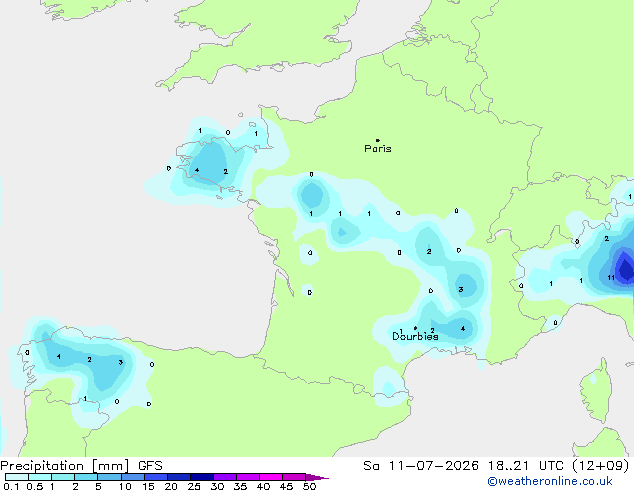Select legend swatch between 1 and 2

(x=63, y=477)
